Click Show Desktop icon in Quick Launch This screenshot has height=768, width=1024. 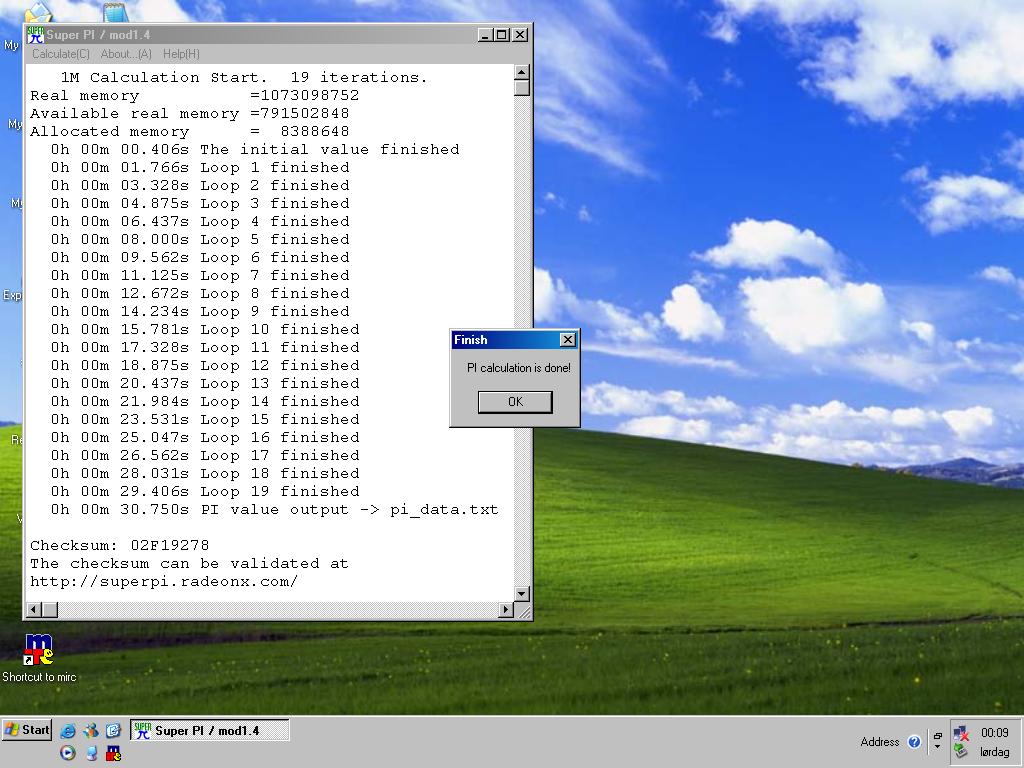click(x=91, y=753)
